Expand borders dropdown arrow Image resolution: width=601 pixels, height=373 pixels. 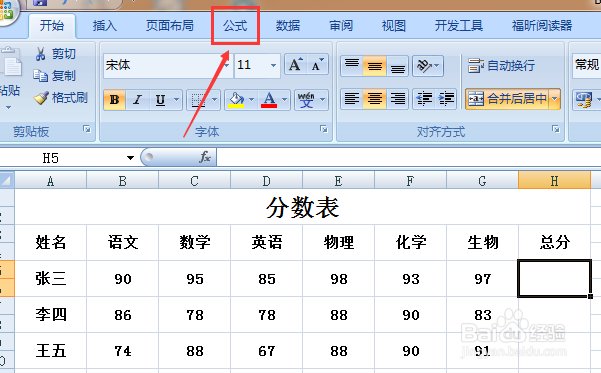pyautogui.click(x=214, y=100)
